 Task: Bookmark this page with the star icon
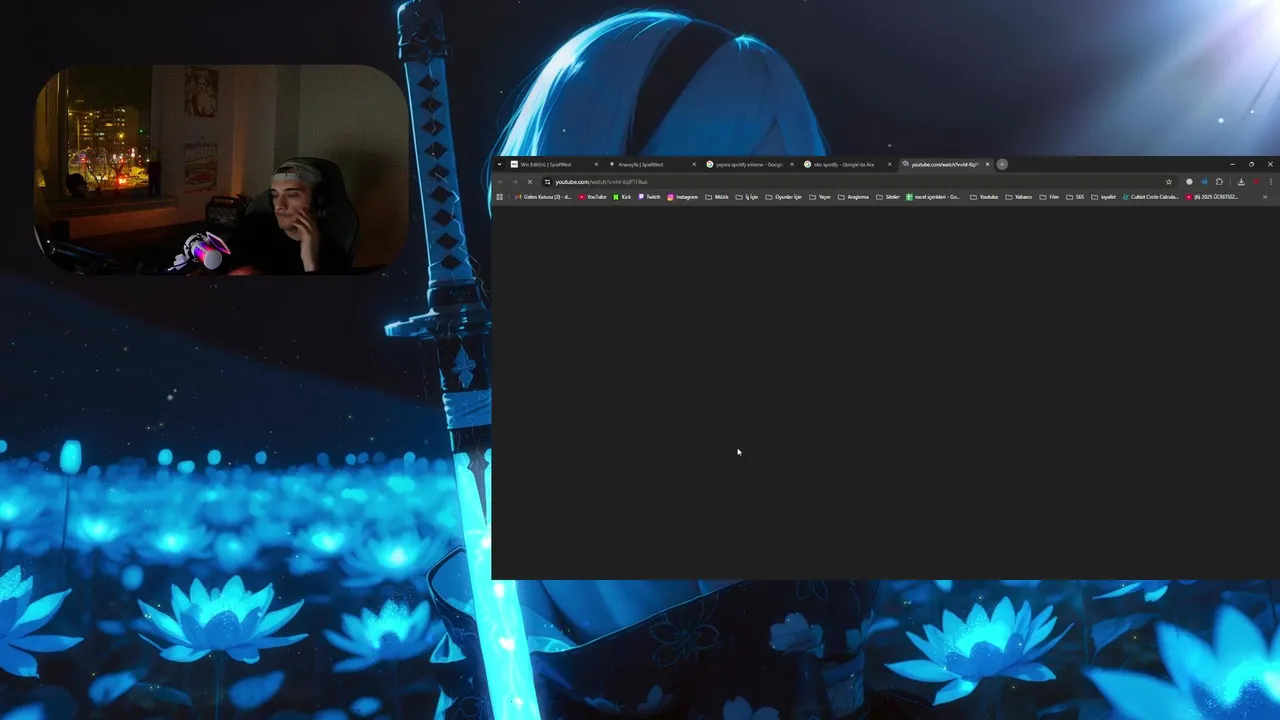[x=1169, y=182]
